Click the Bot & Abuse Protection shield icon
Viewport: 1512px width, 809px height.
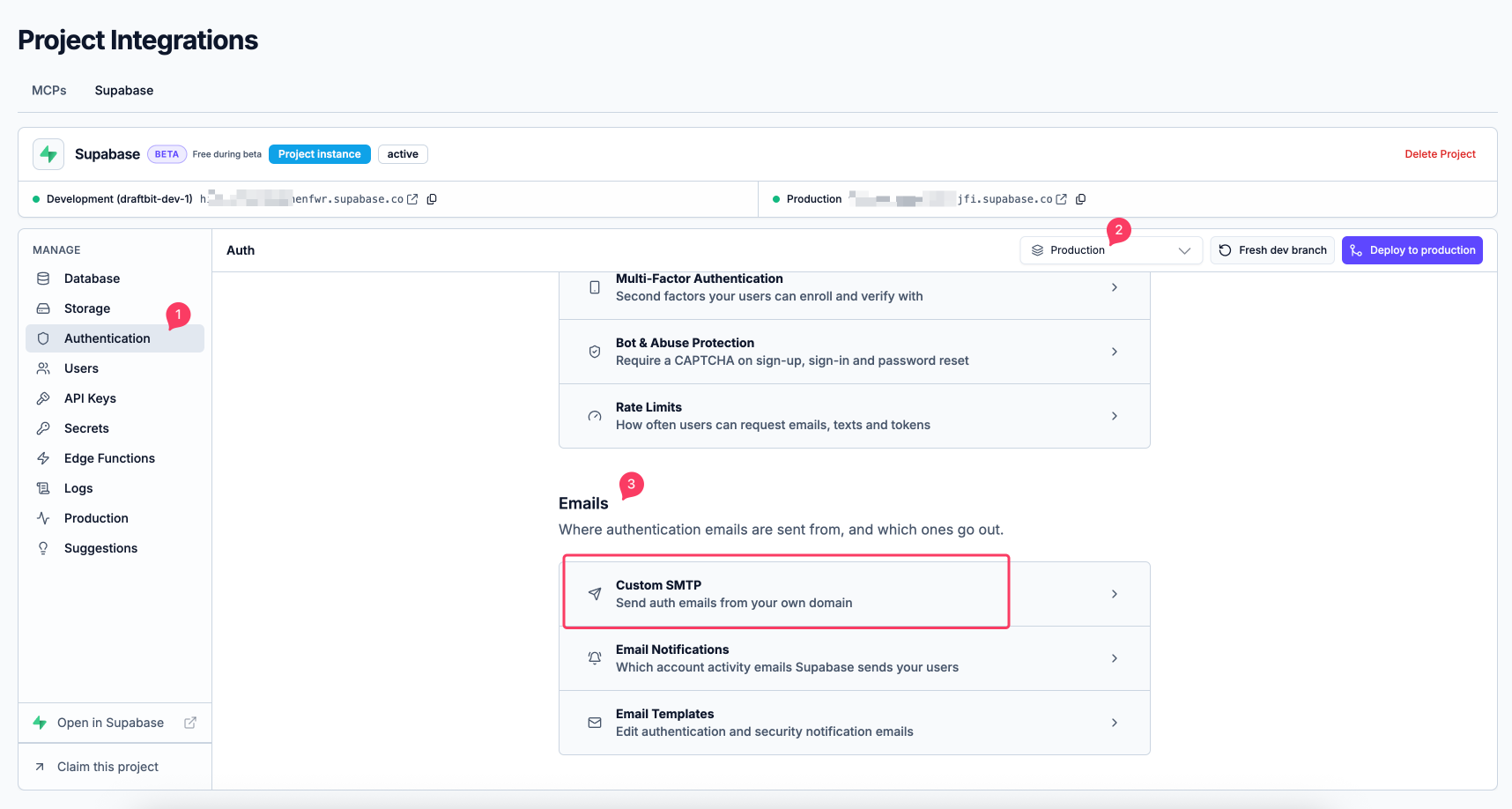(x=595, y=352)
